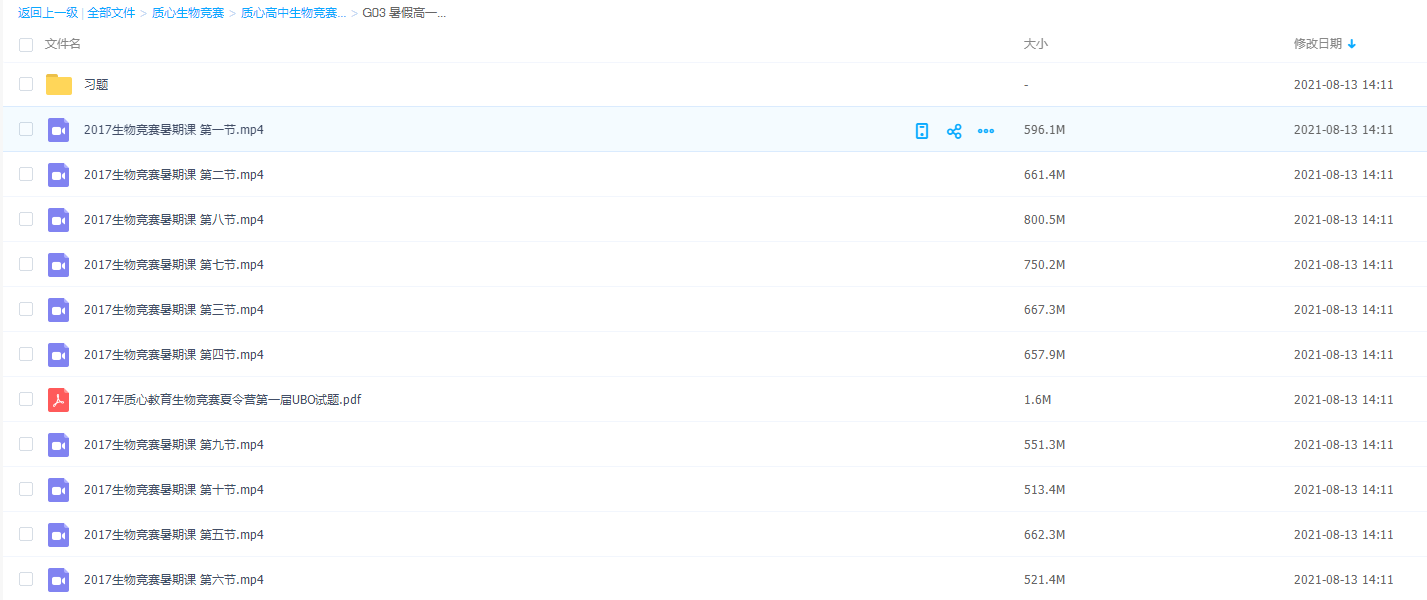Sort by the 文件名 column header

63,44
